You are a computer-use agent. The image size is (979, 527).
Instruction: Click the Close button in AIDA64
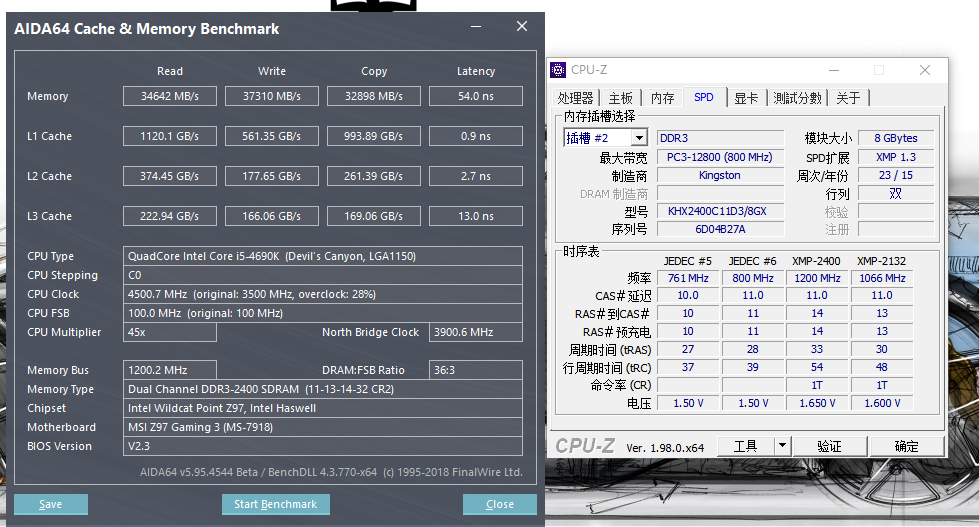coord(499,505)
